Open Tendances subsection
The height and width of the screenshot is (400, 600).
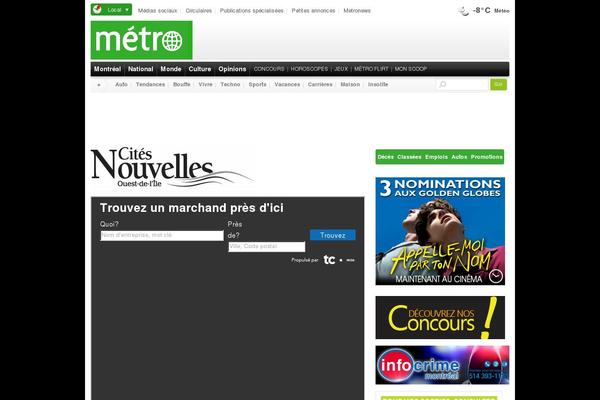tap(150, 84)
